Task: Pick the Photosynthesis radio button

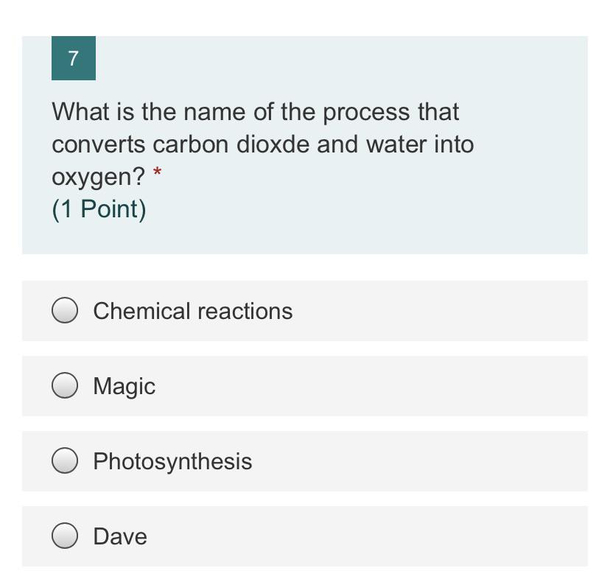Action: coord(66,461)
